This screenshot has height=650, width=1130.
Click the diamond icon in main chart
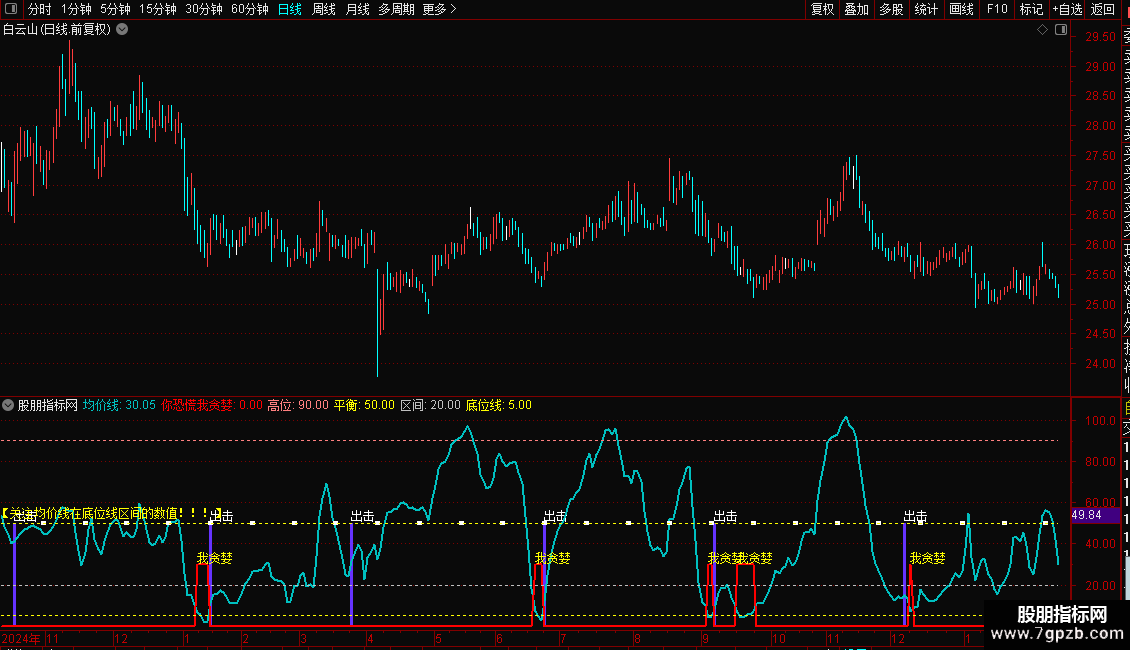[1042, 30]
